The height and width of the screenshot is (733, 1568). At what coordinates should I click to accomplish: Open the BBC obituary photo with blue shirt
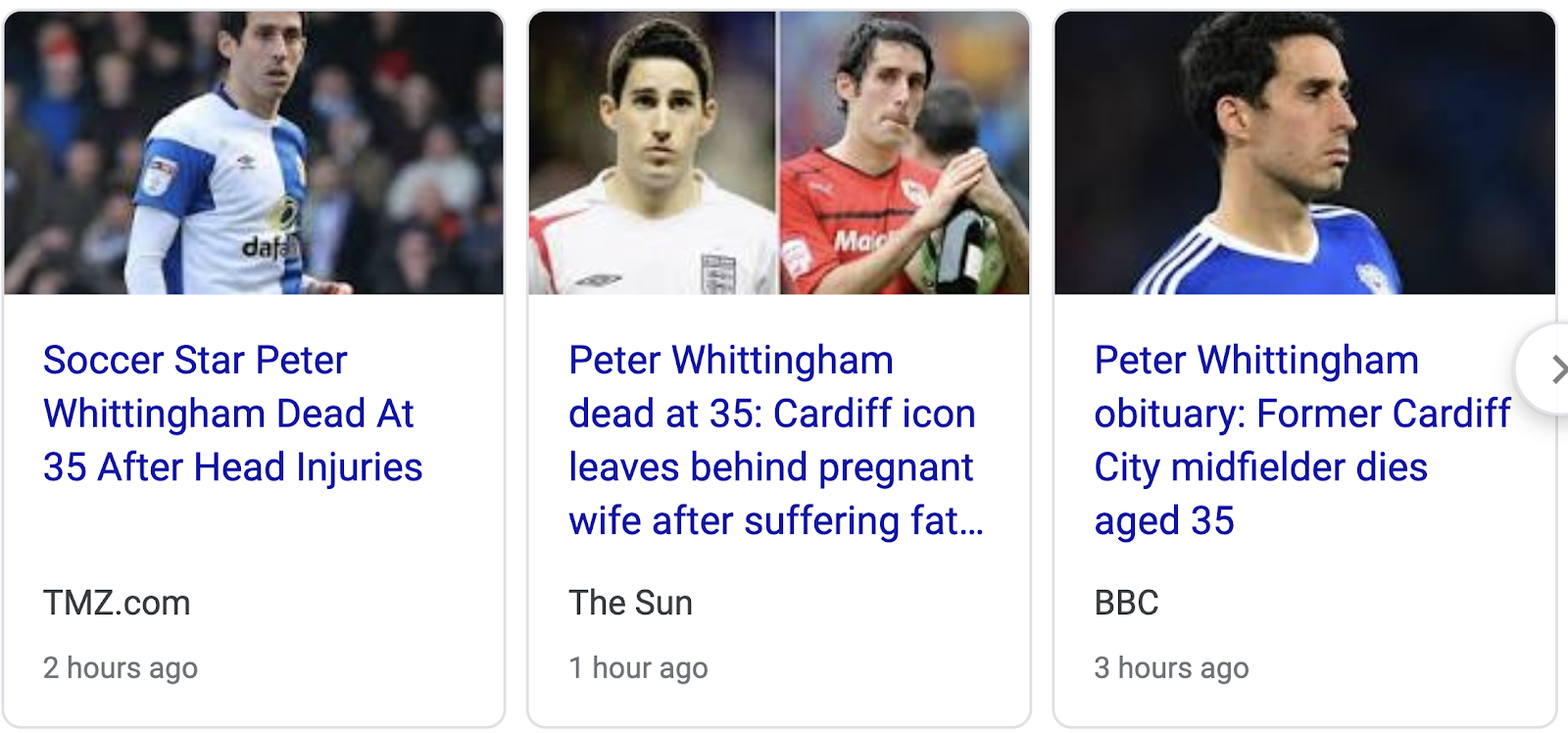1304,153
